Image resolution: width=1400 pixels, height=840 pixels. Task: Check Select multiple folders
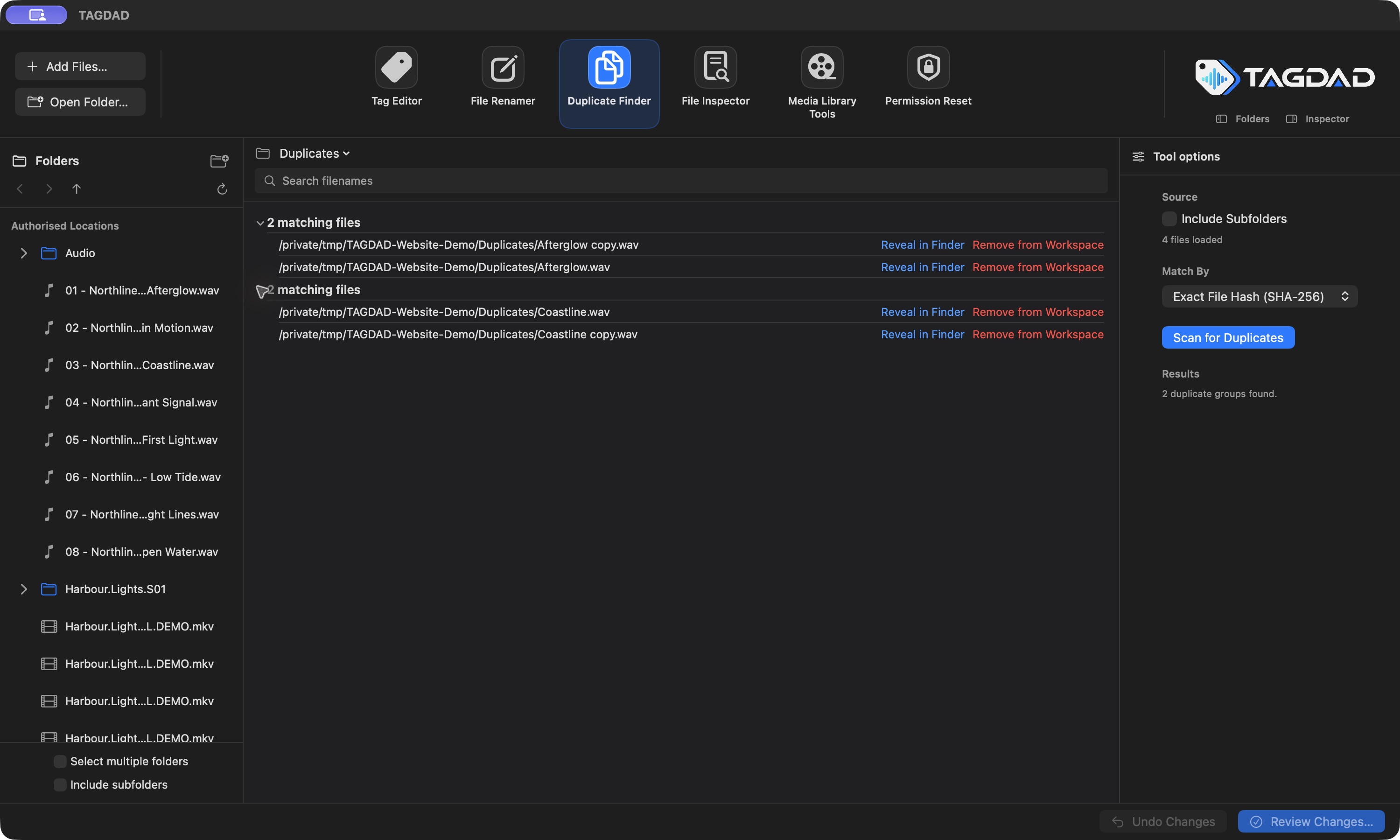coord(60,761)
